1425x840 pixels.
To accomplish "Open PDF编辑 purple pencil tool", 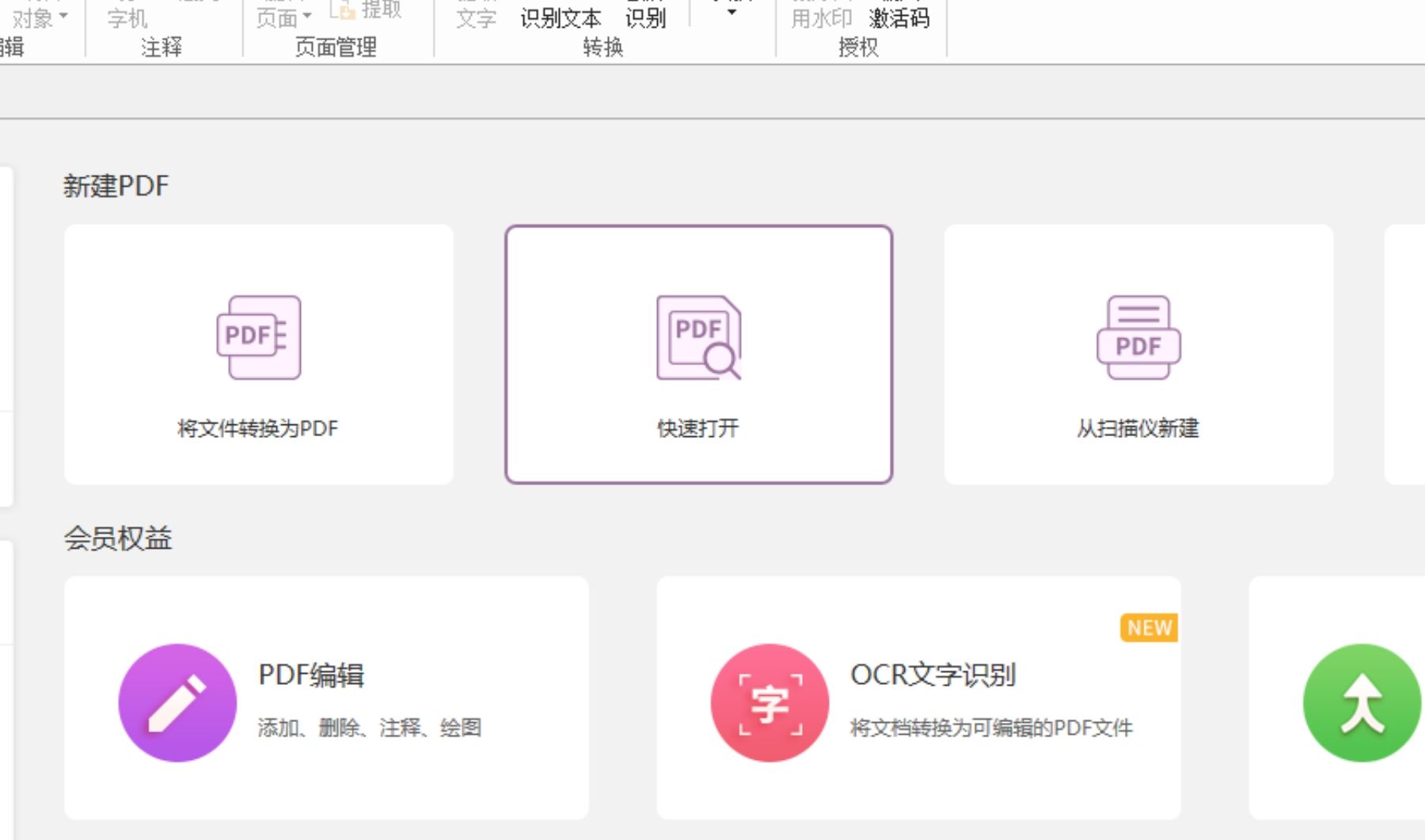I will 177,703.
